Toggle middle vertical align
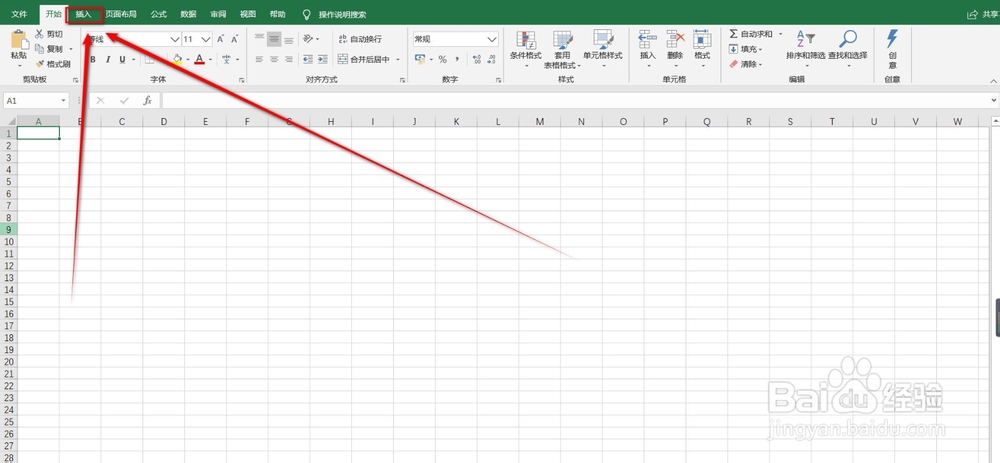The height and width of the screenshot is (463, 1000). tap(274, 39)
